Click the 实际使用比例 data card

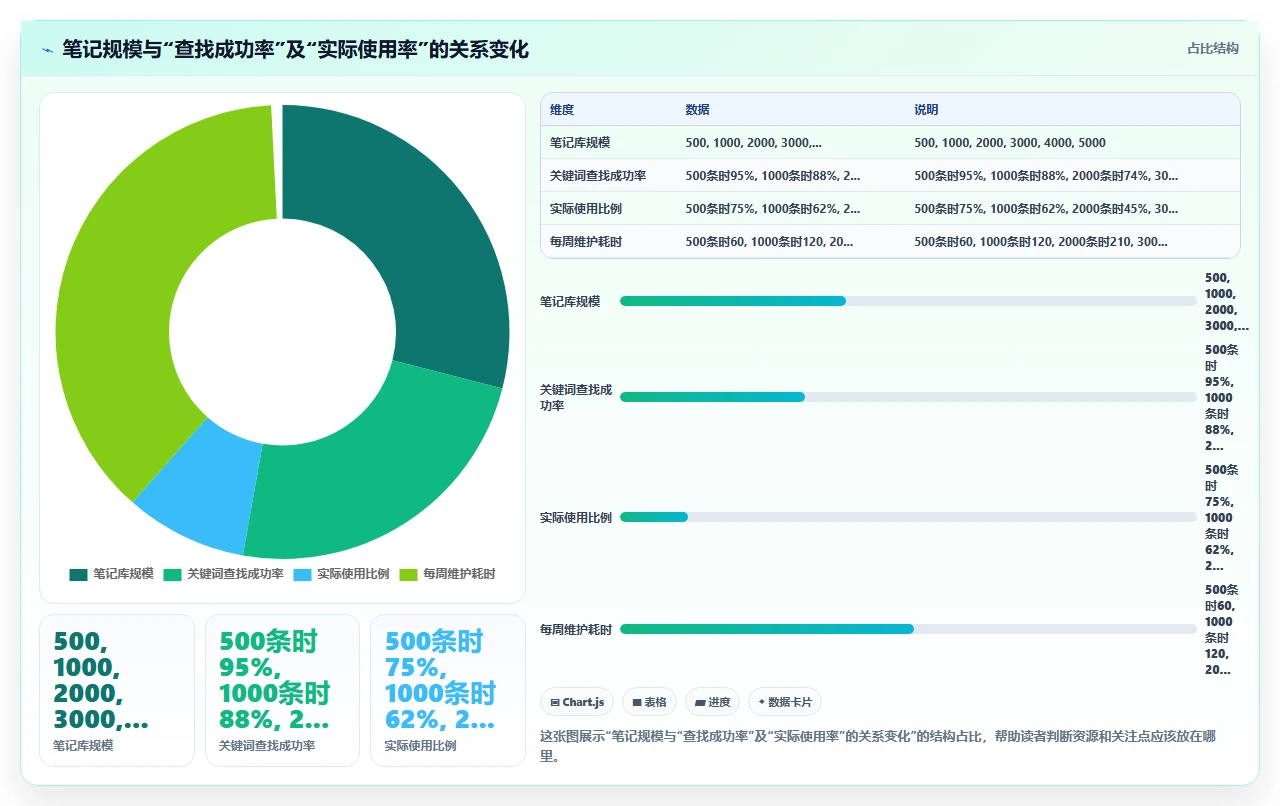tap(448, 690)
